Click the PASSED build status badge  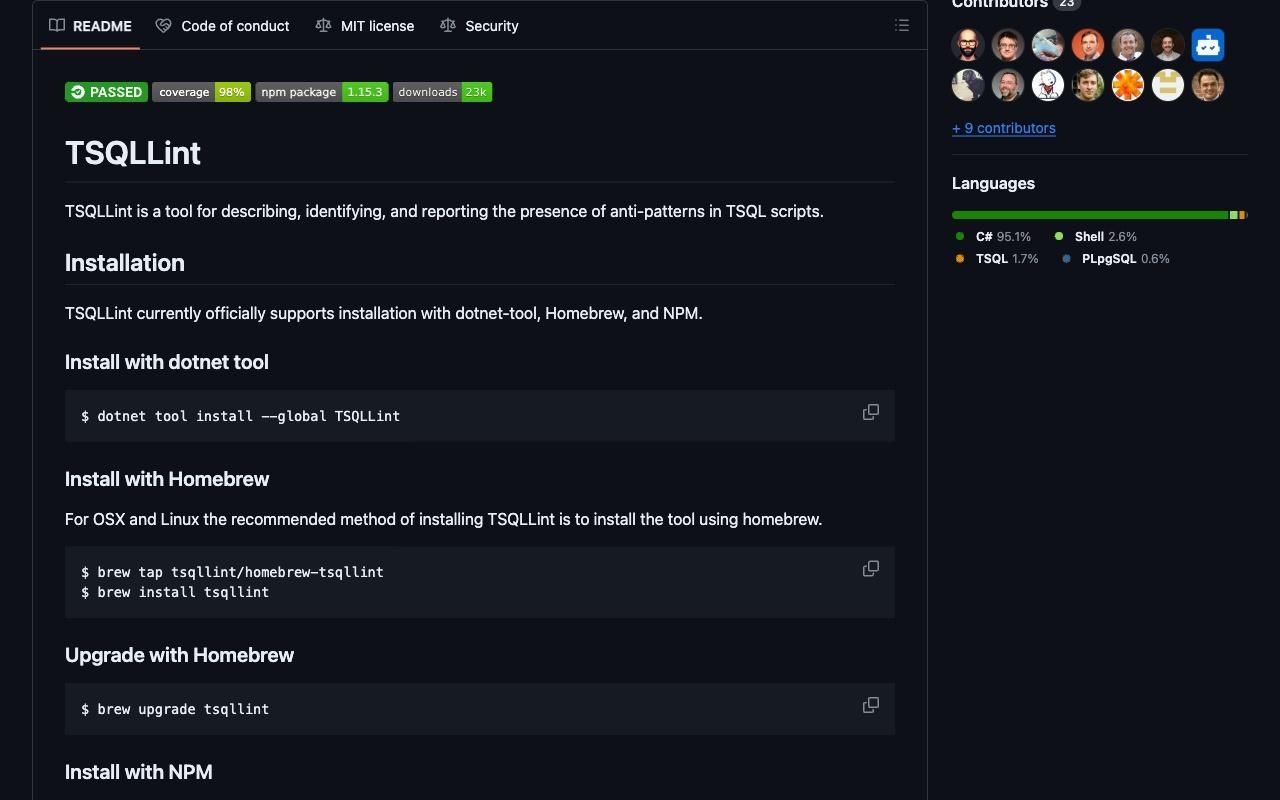[106, 92]
